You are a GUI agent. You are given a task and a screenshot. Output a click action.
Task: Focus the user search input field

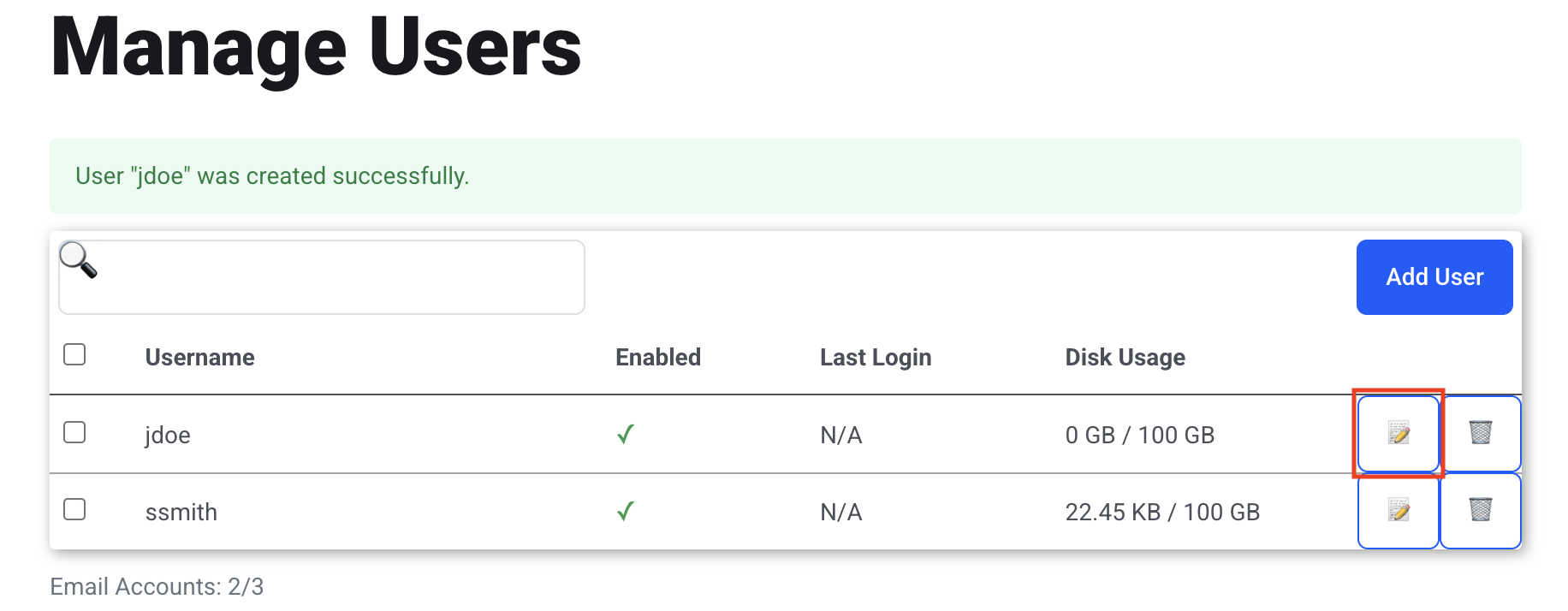click(x=322, y=277)
